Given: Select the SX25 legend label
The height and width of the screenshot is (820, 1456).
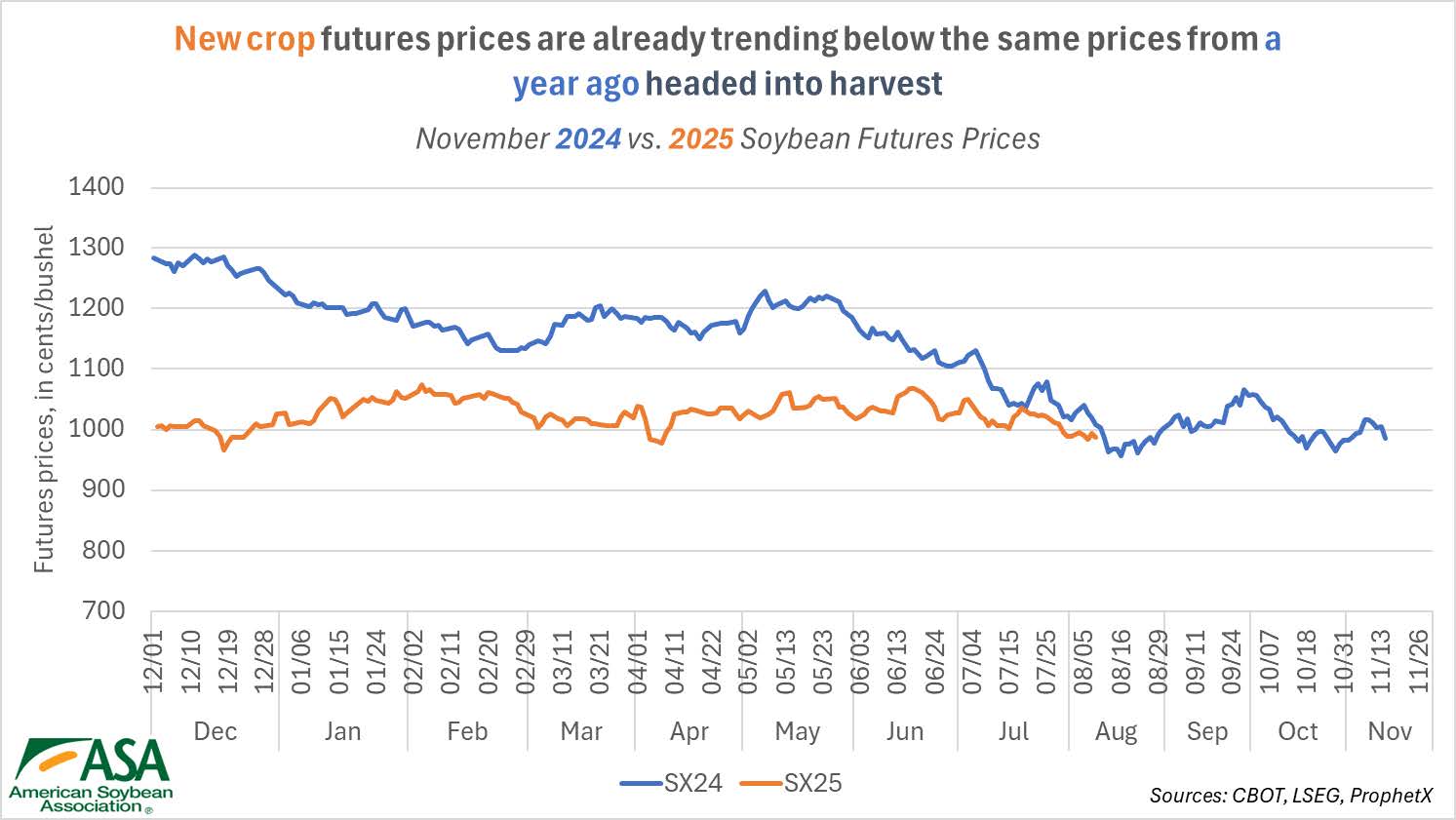Looking at the screenshot, I should pos(813,783).
